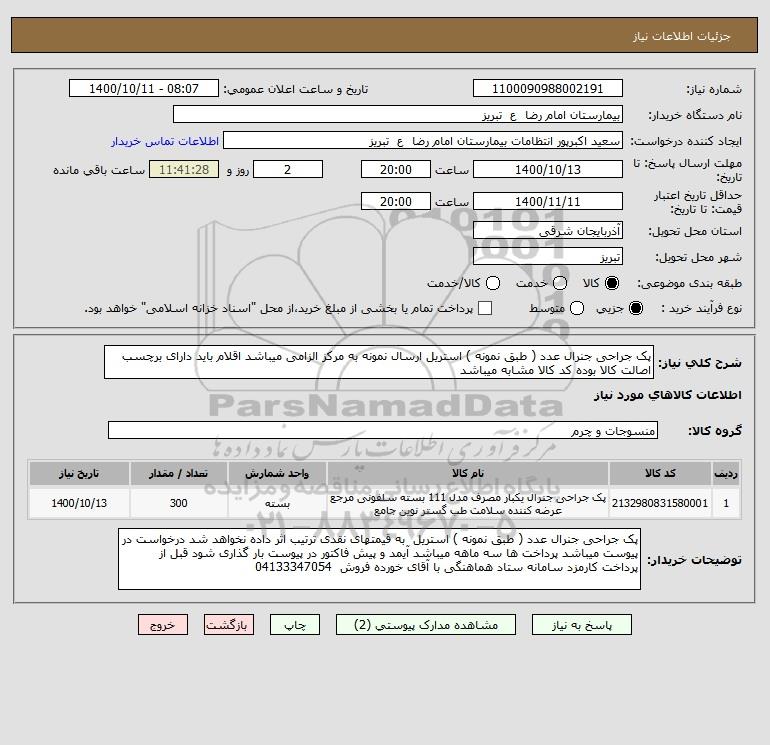The width and height of the screenshot is (770, 745).
Task: Click buyer notes text area
Action: 379,559
